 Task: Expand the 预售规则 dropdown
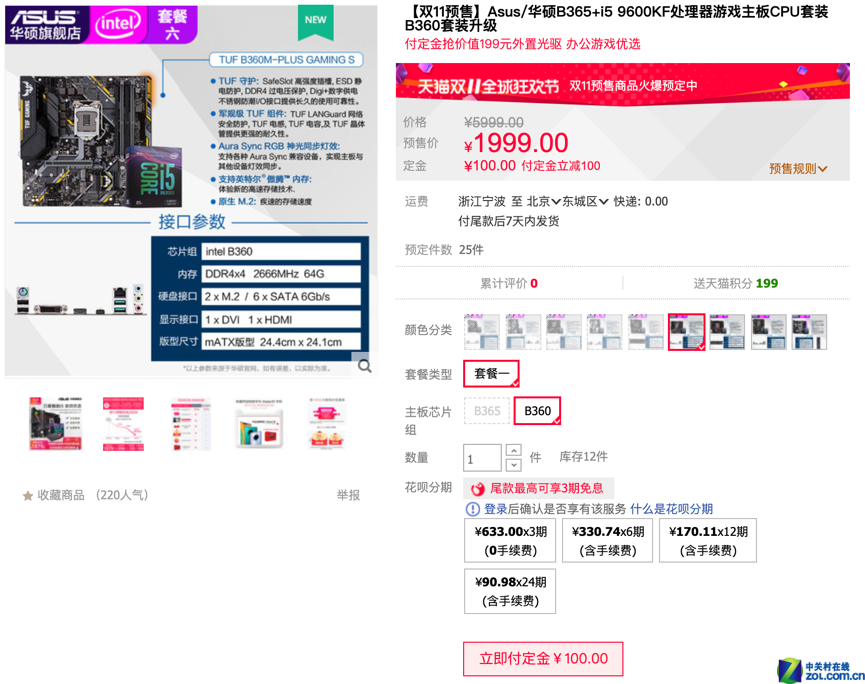click(x=798, y=169)
